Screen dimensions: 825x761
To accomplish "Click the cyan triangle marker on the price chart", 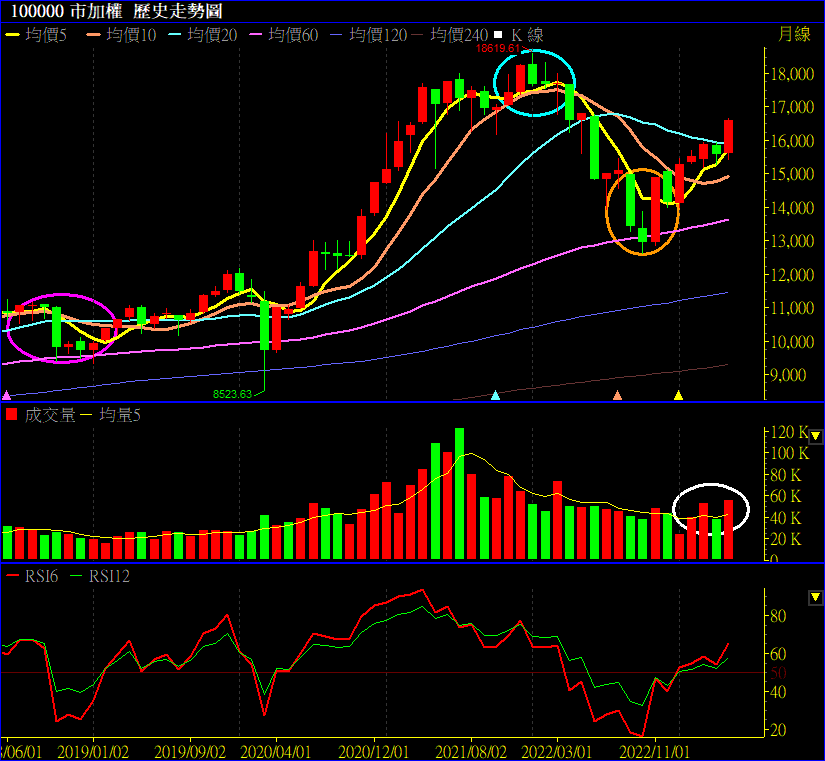I will click(x=496, y=395).
